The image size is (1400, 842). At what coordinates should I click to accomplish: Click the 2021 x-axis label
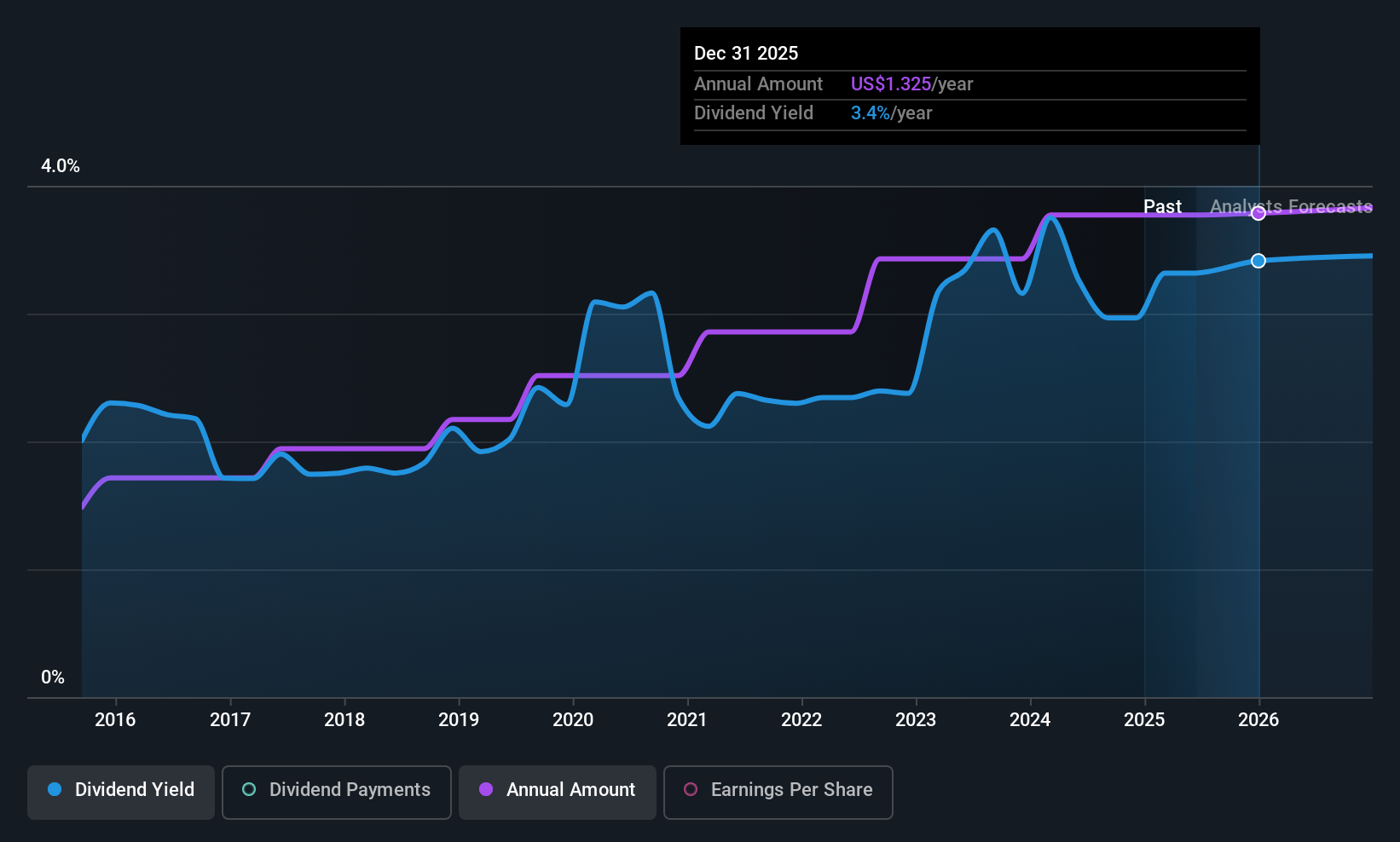[x=687, y=720]
